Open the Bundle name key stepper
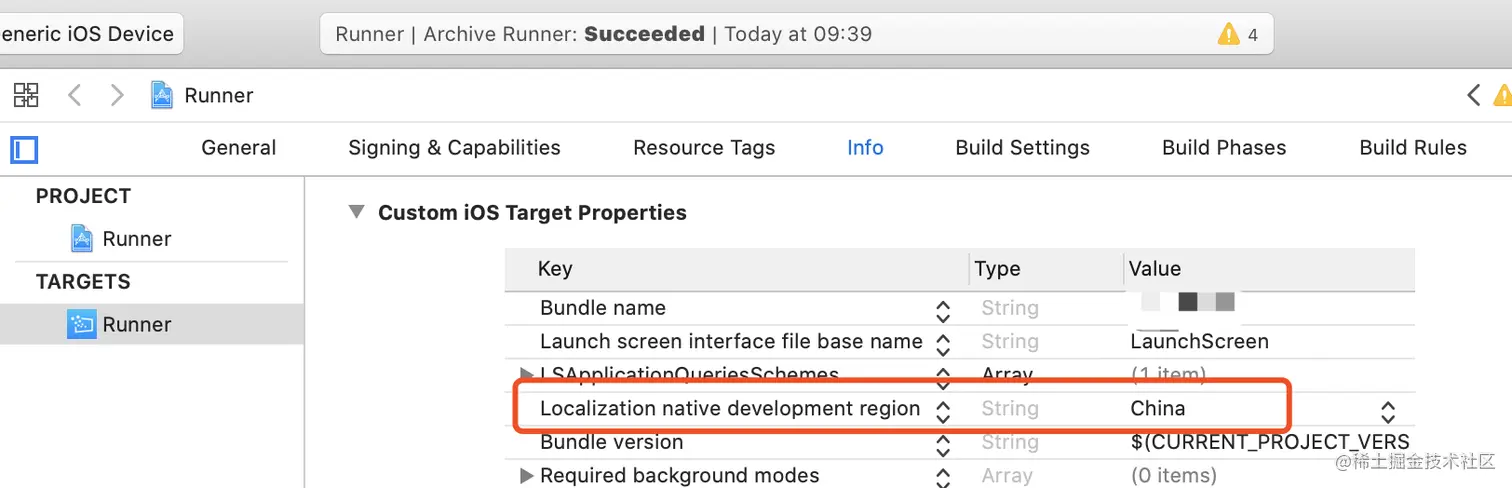 point(942,310)
